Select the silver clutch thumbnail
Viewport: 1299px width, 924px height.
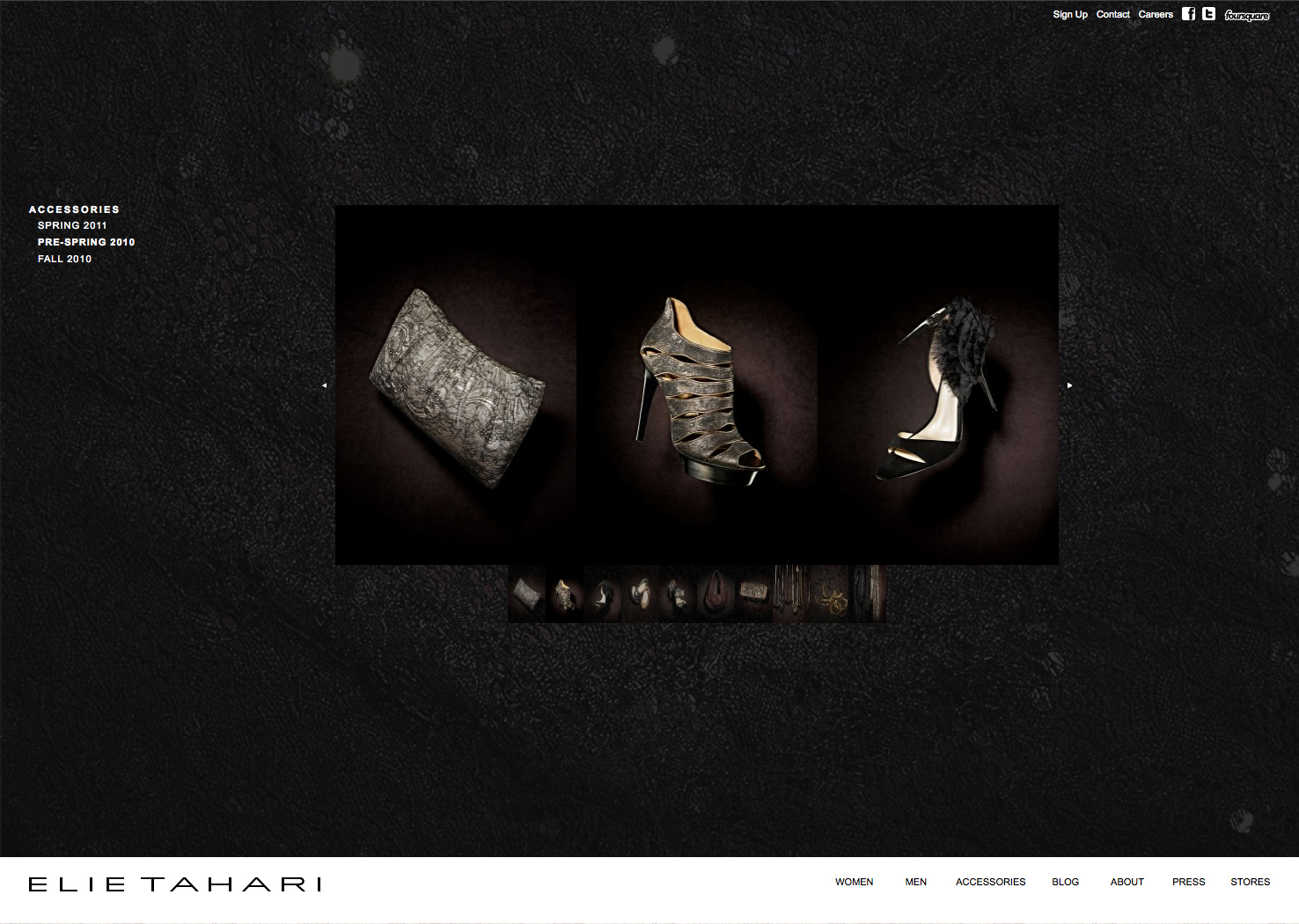(527, 594)
